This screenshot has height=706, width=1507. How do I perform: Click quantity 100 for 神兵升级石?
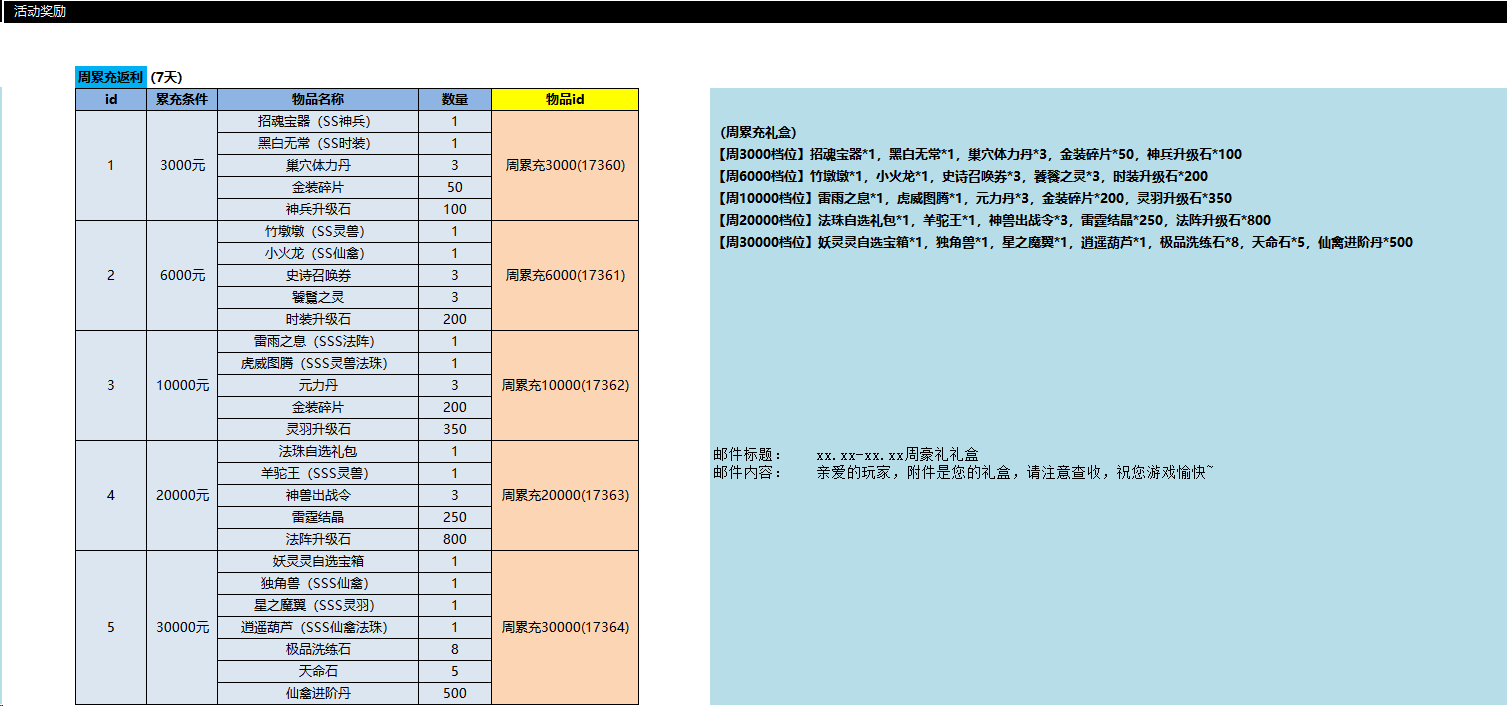point(455,209)
